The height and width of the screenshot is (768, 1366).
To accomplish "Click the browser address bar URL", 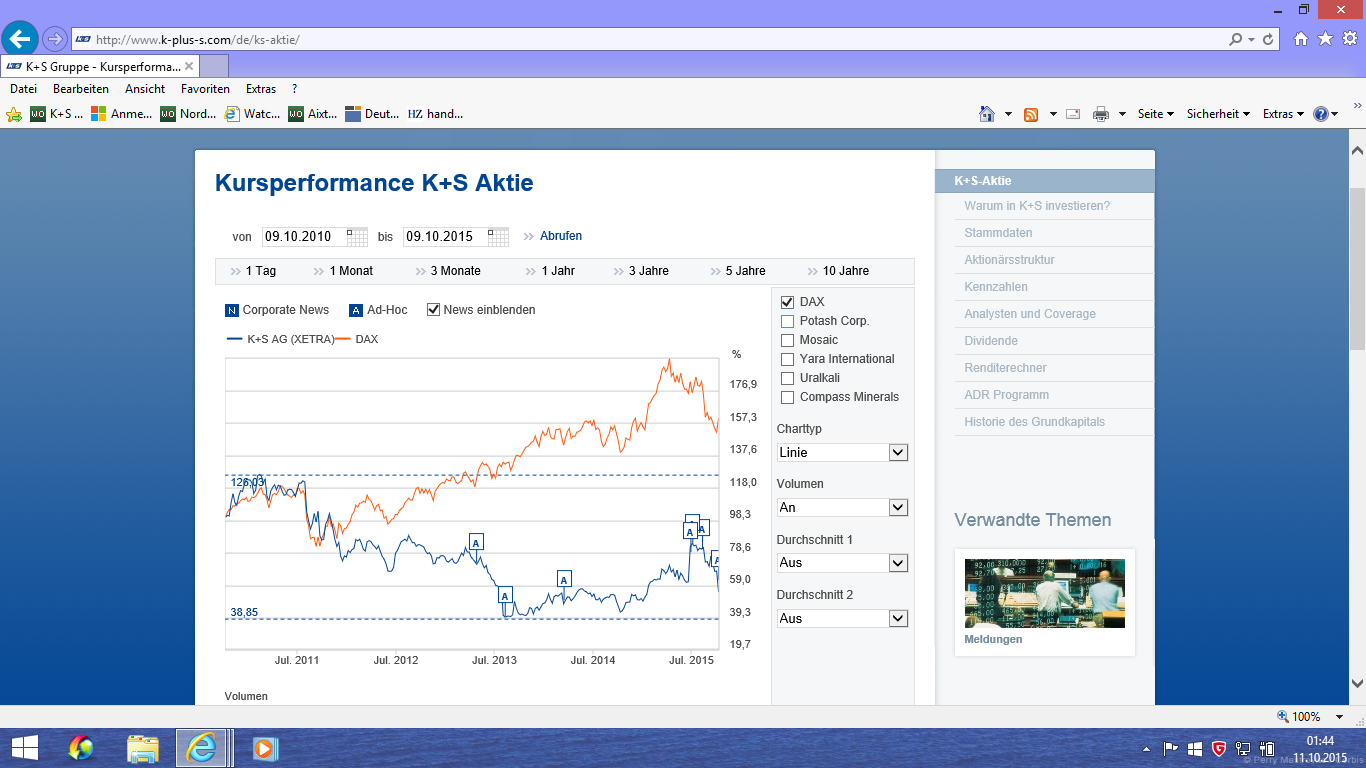I will 198,40.
